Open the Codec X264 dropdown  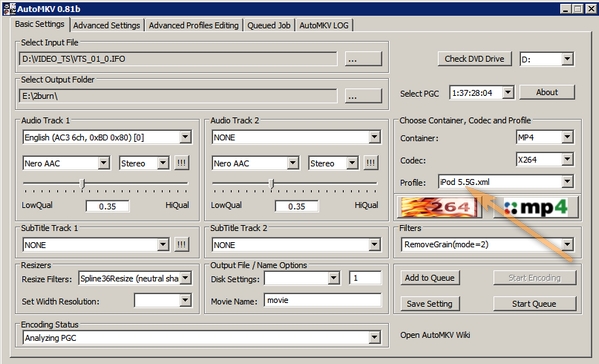(567, 159)
